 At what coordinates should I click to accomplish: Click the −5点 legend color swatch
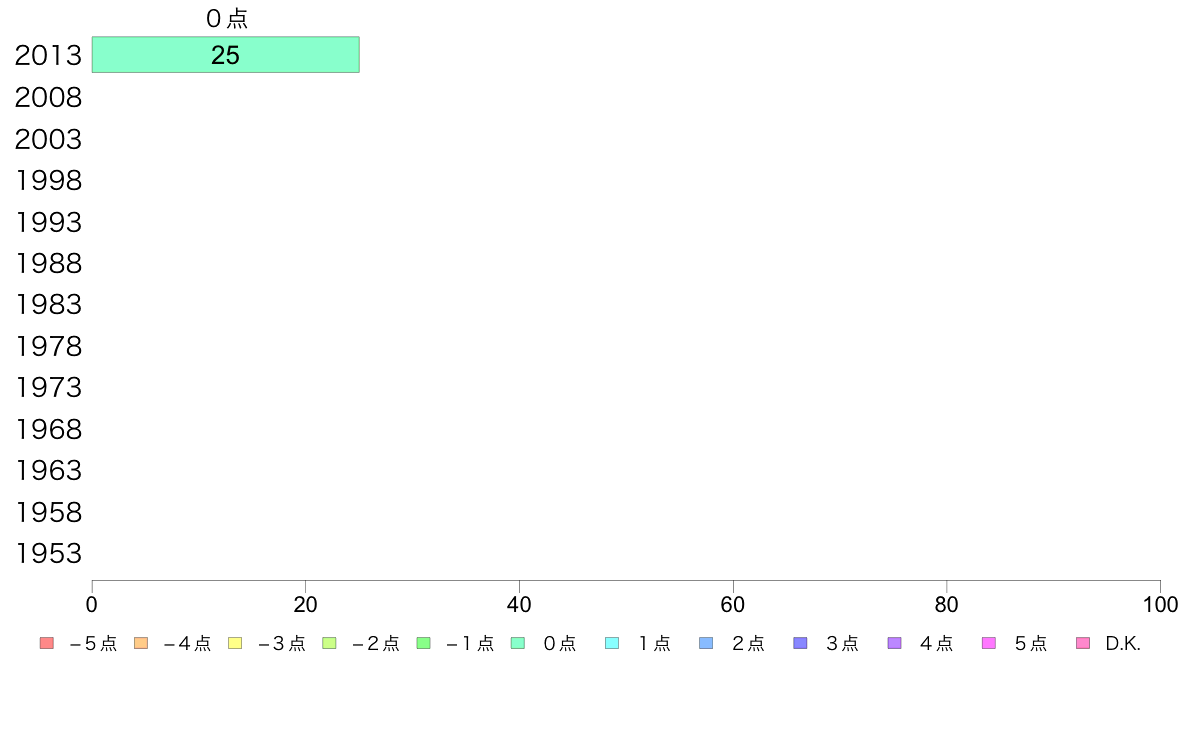[47, 644]
